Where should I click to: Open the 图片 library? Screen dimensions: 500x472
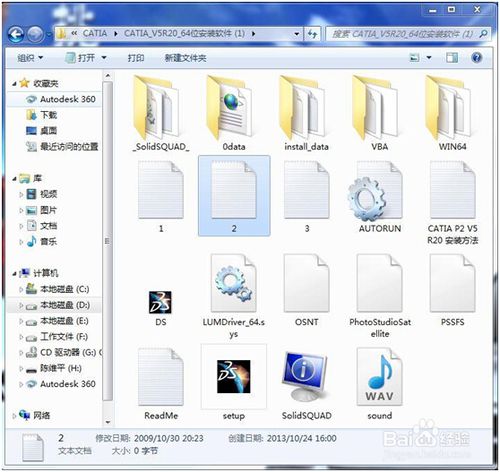[41, 210]
